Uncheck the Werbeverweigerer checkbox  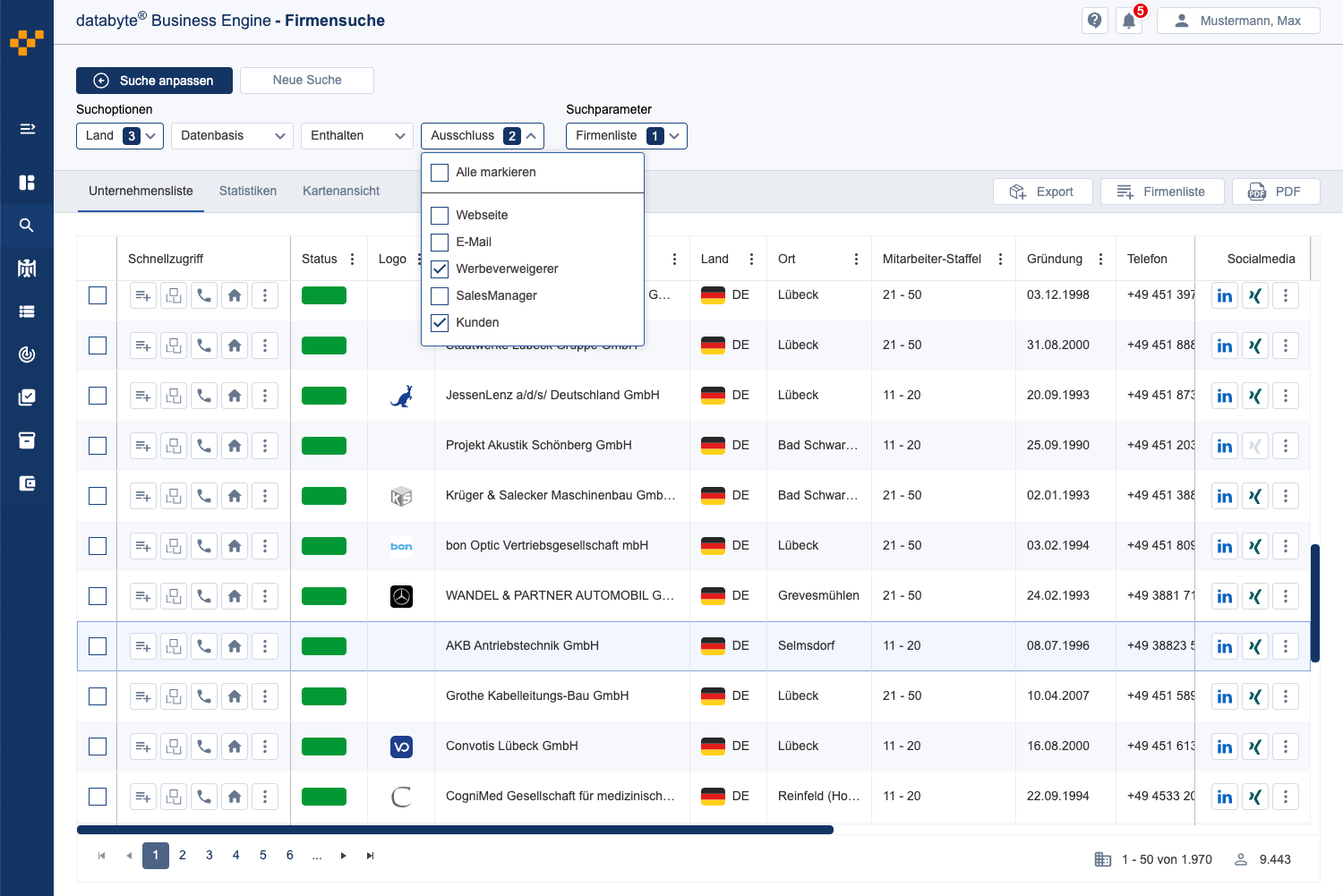coord(440,269)
